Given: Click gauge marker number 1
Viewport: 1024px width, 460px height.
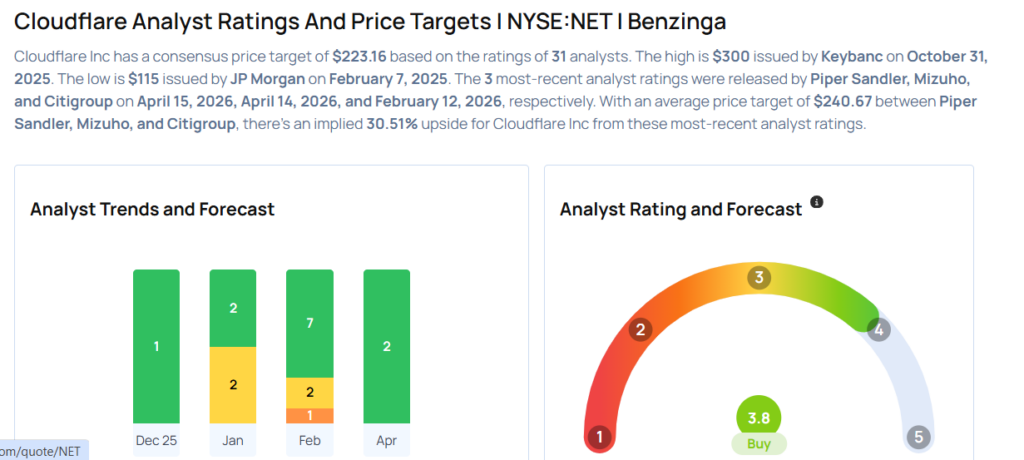Looking at the screenshot, I should pyautogui.click(x=600, y=437).
